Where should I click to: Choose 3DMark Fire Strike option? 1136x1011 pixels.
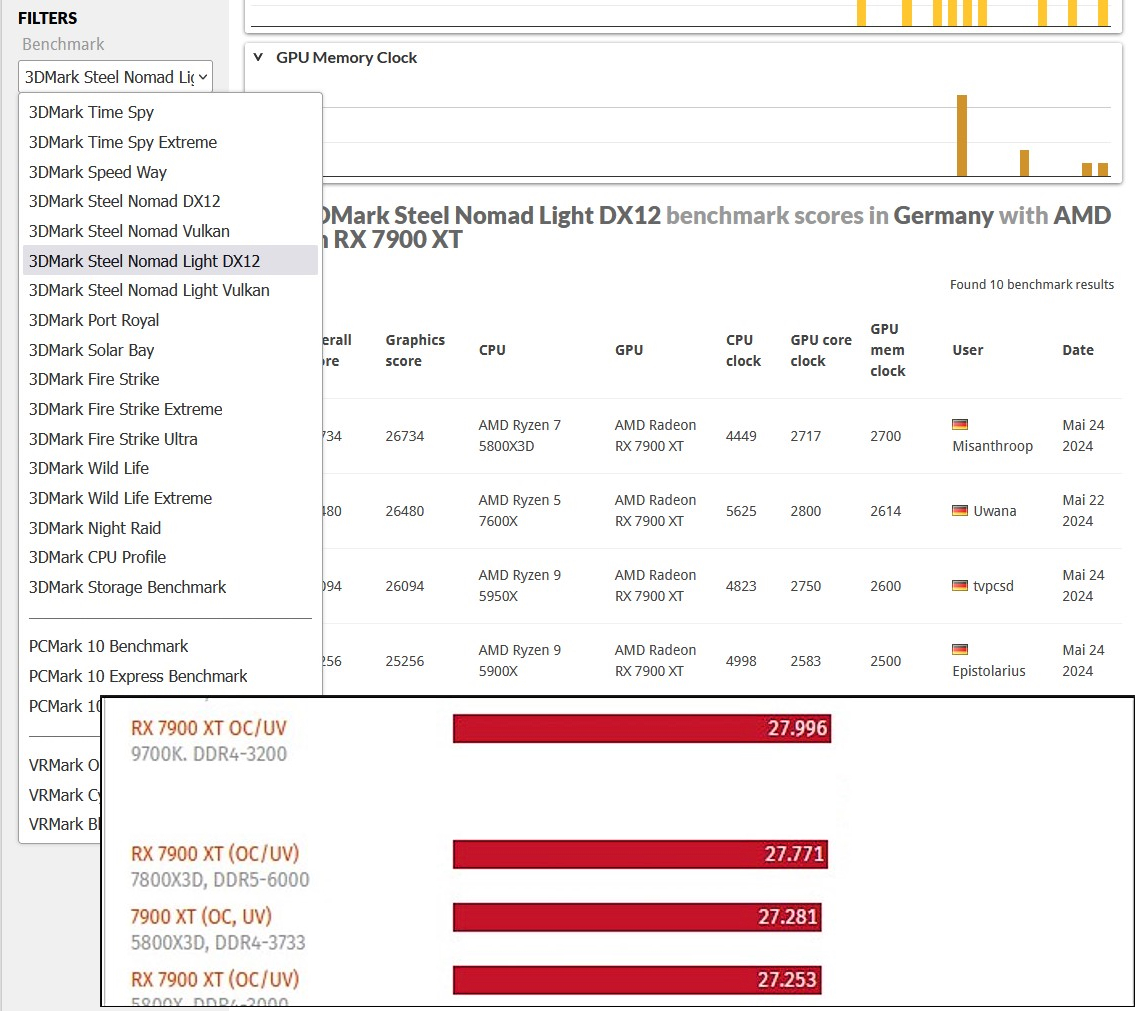pyautogui.click(x=94, y=379)
